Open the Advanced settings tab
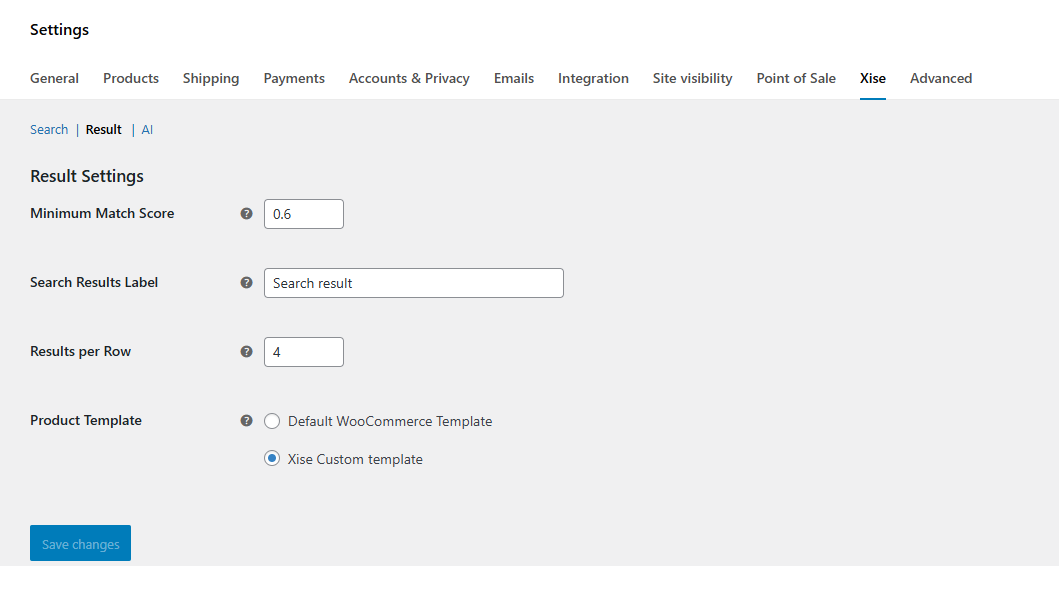 941,78
